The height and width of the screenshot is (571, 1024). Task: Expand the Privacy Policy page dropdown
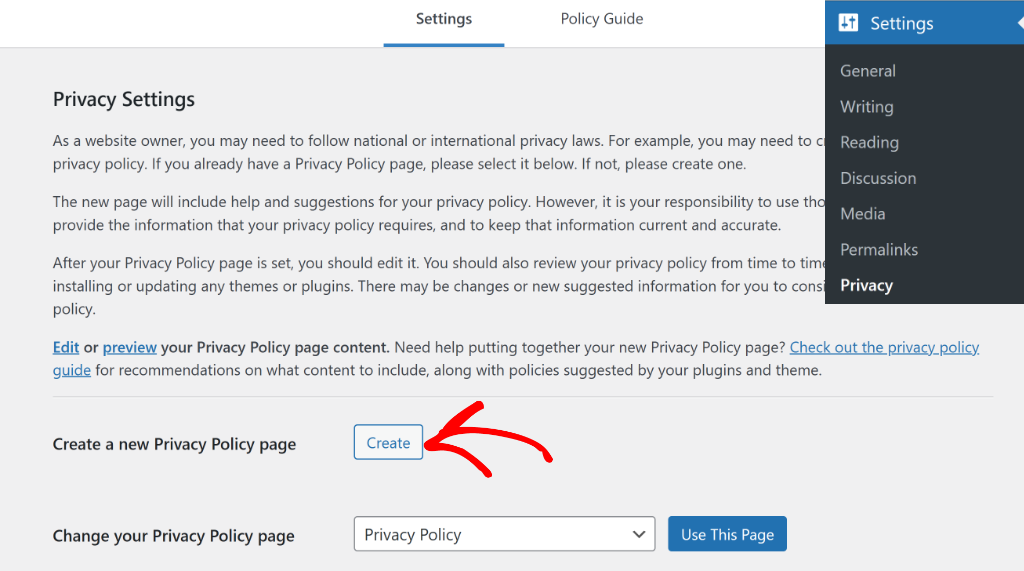point(504,534)
